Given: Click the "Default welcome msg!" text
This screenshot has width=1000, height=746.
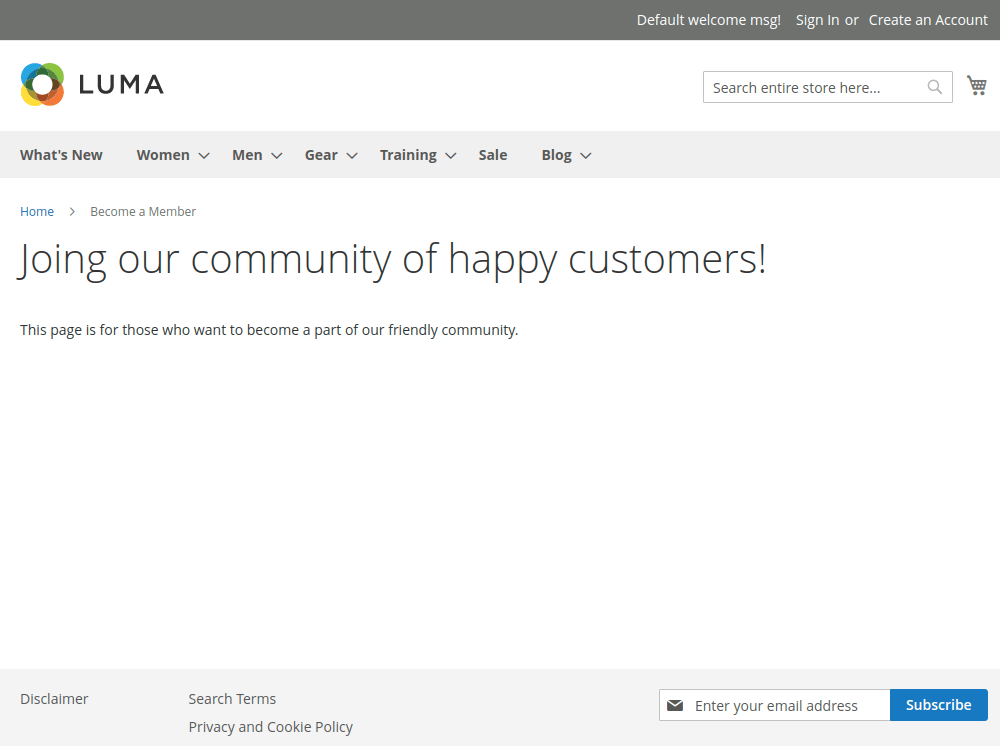Looking at the screenshot, I should coord(709,20).
